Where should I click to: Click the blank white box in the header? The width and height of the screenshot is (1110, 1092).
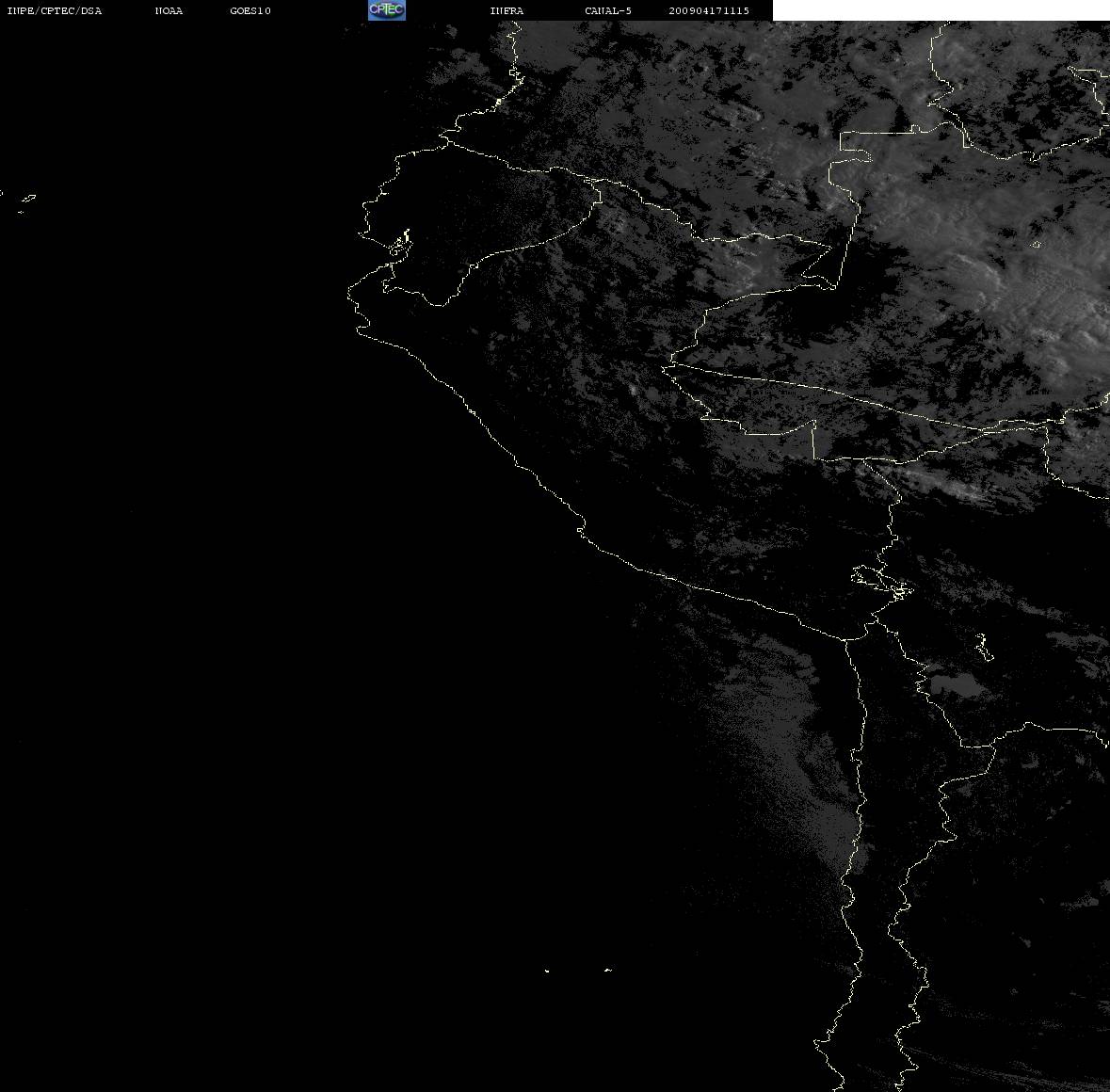click(x=941, y=10)
